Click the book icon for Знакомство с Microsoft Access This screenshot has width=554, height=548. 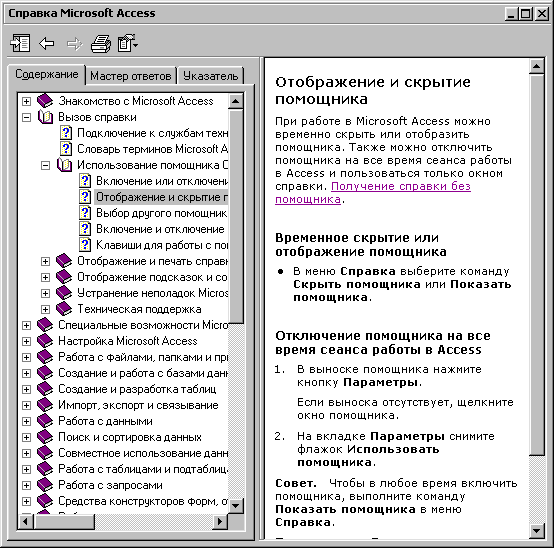pyautogui.click(x=45, y=101)
